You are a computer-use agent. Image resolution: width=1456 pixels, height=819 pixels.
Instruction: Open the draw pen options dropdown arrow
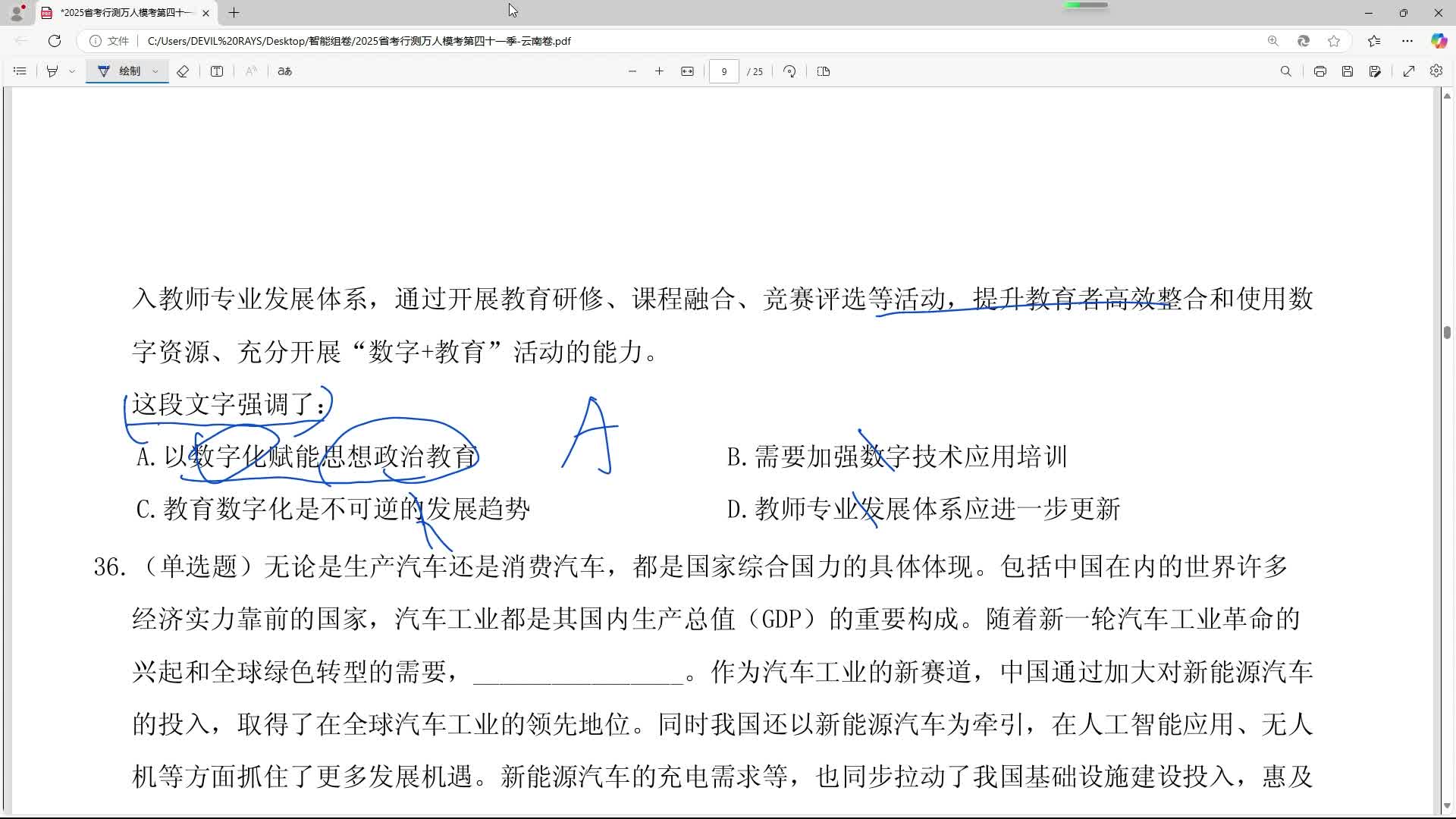(155, 71)
